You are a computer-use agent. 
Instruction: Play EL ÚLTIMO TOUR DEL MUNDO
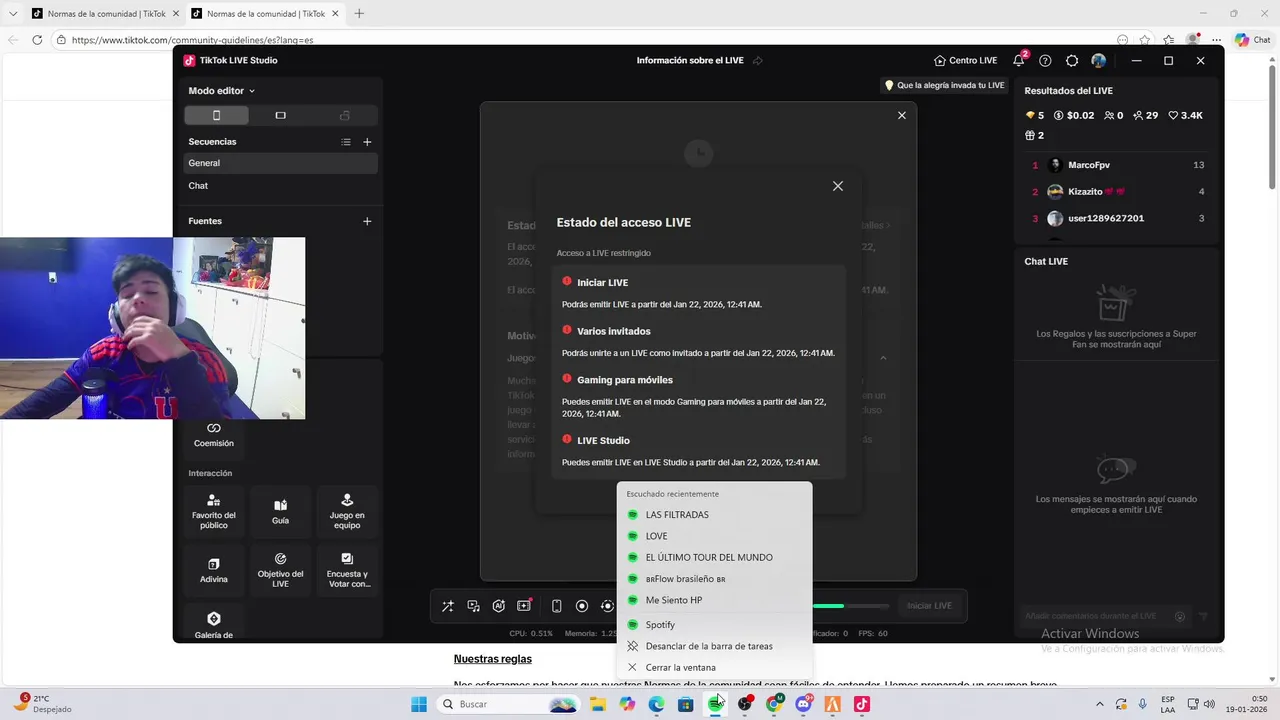click(x=714, y=557)
